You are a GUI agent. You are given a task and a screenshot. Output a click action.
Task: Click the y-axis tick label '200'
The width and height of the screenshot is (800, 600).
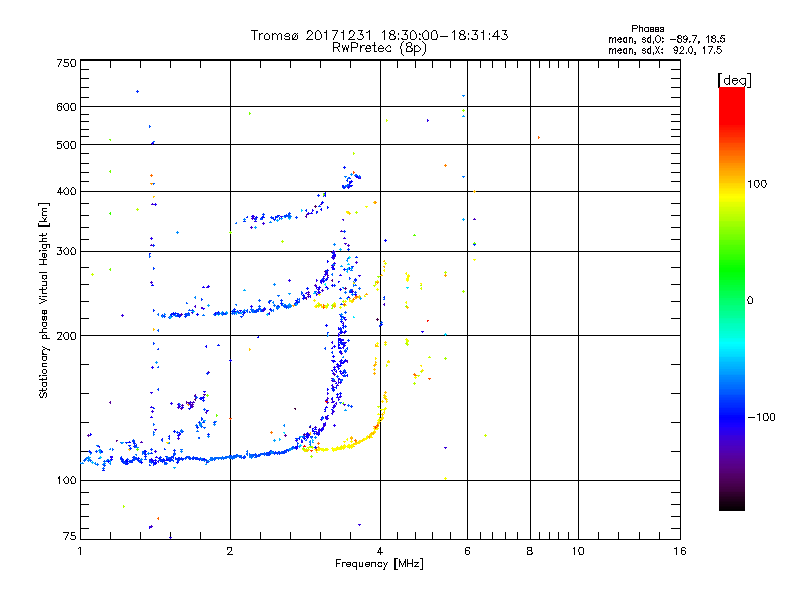[x=66, y=336]
